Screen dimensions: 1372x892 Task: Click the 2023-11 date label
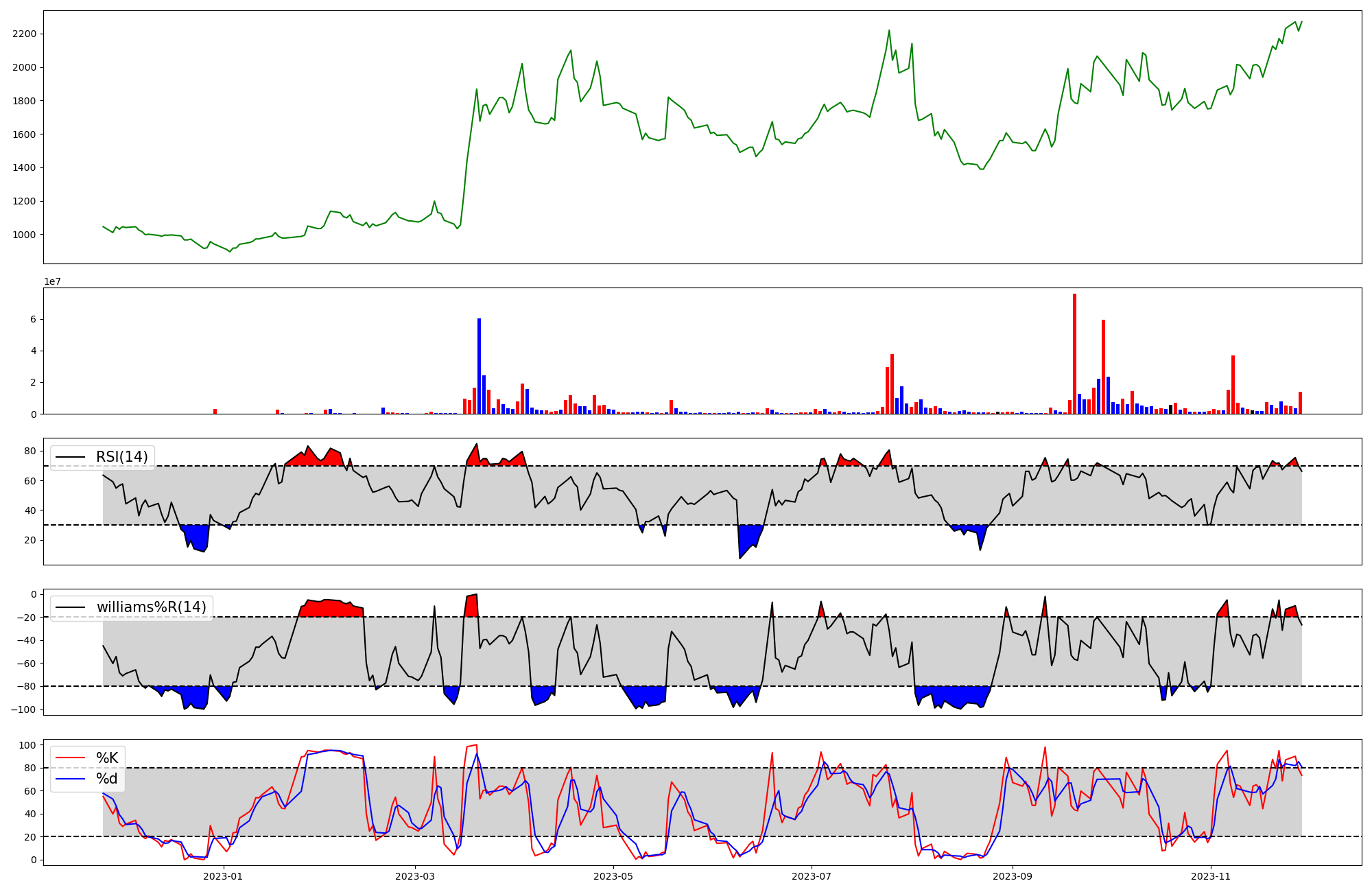1211,876
